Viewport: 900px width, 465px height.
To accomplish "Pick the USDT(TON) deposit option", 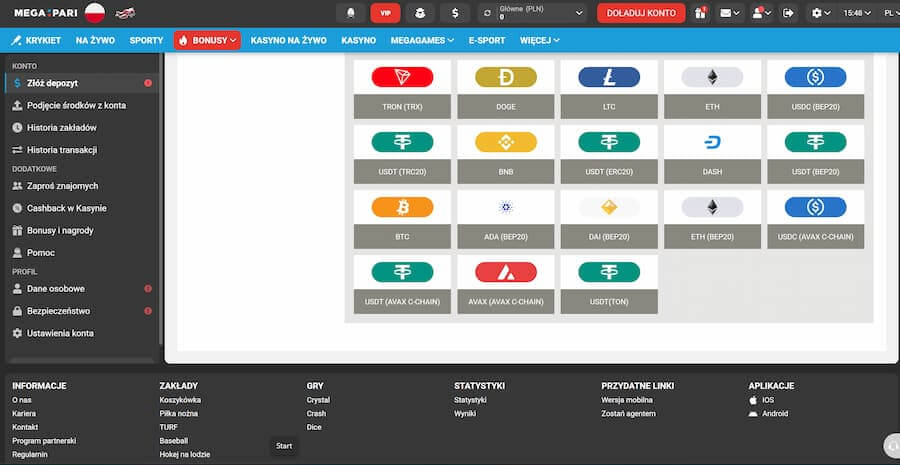I will coord(609,284).
